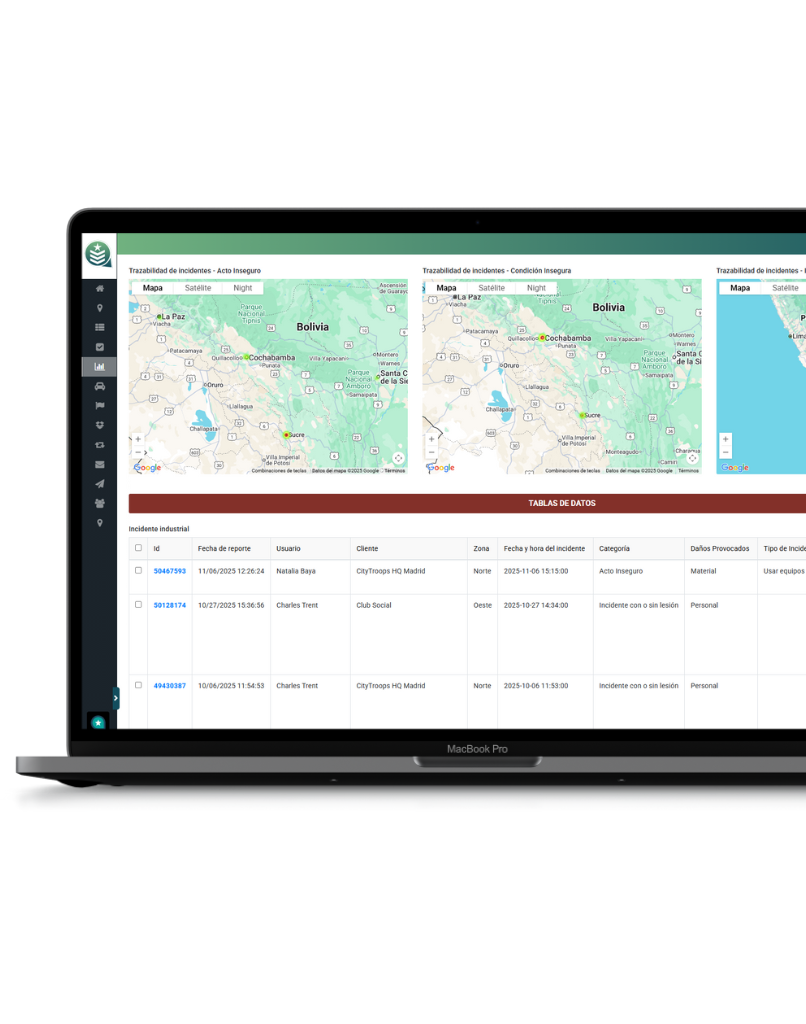This screenshot has width=806, height=1024.
Task: Click the shield logo at sidebar top
Action: click(x=99, y=254)
